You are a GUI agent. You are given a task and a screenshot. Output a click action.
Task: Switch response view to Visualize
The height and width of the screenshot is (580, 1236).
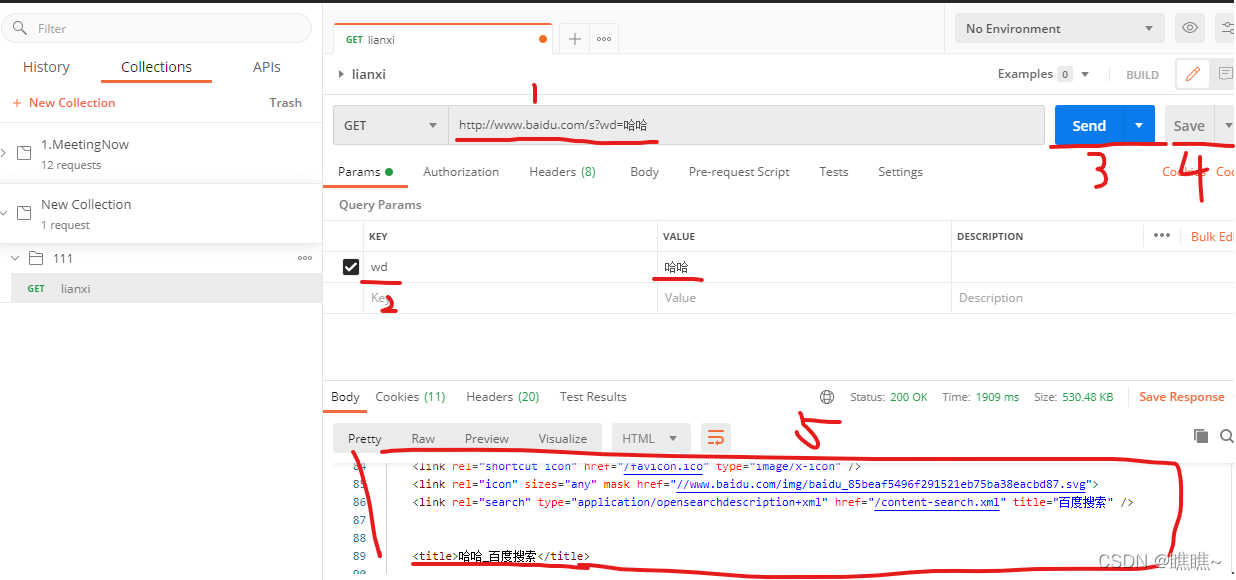click(563, 438)
